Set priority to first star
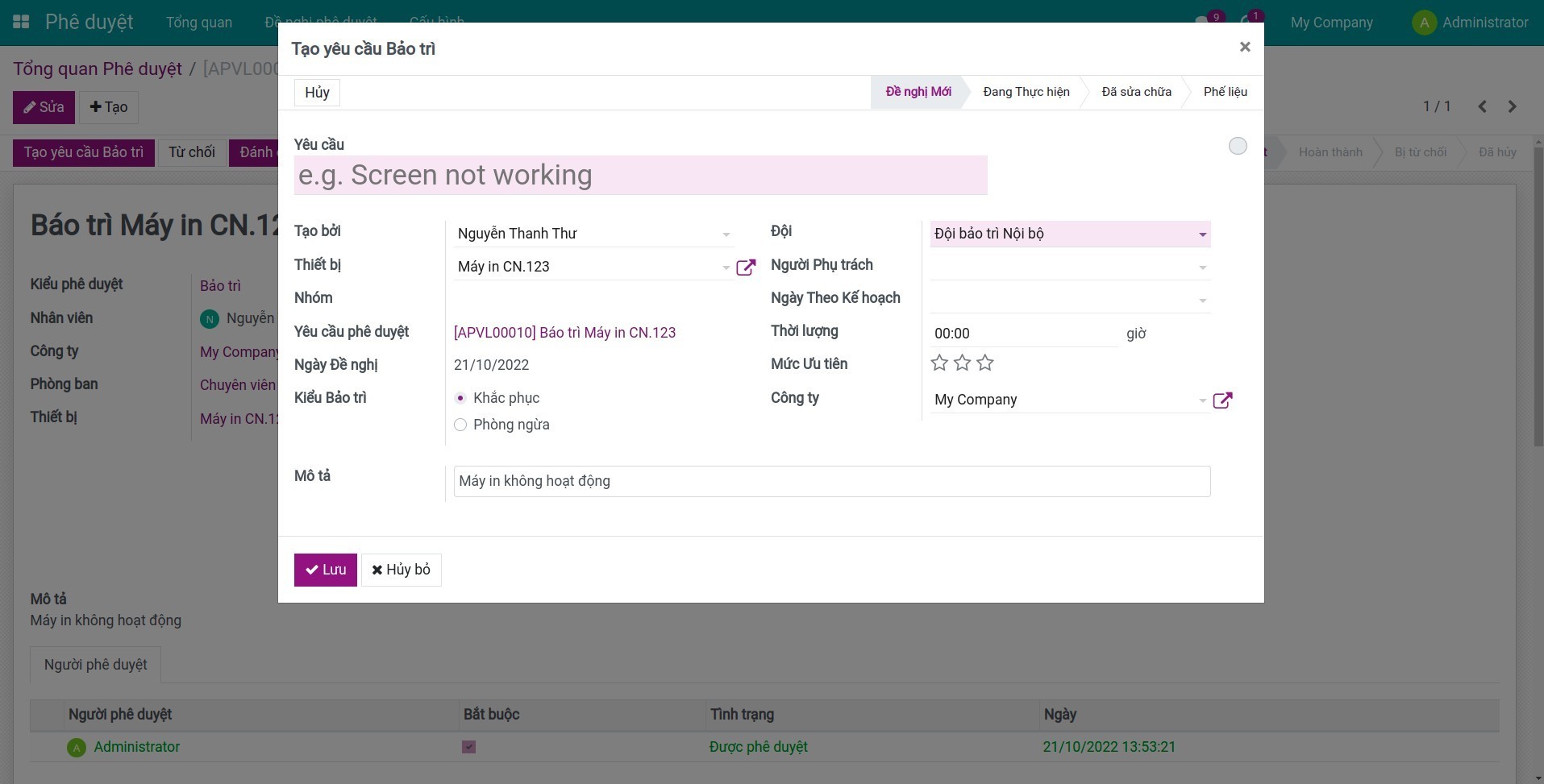 [939, 363]
